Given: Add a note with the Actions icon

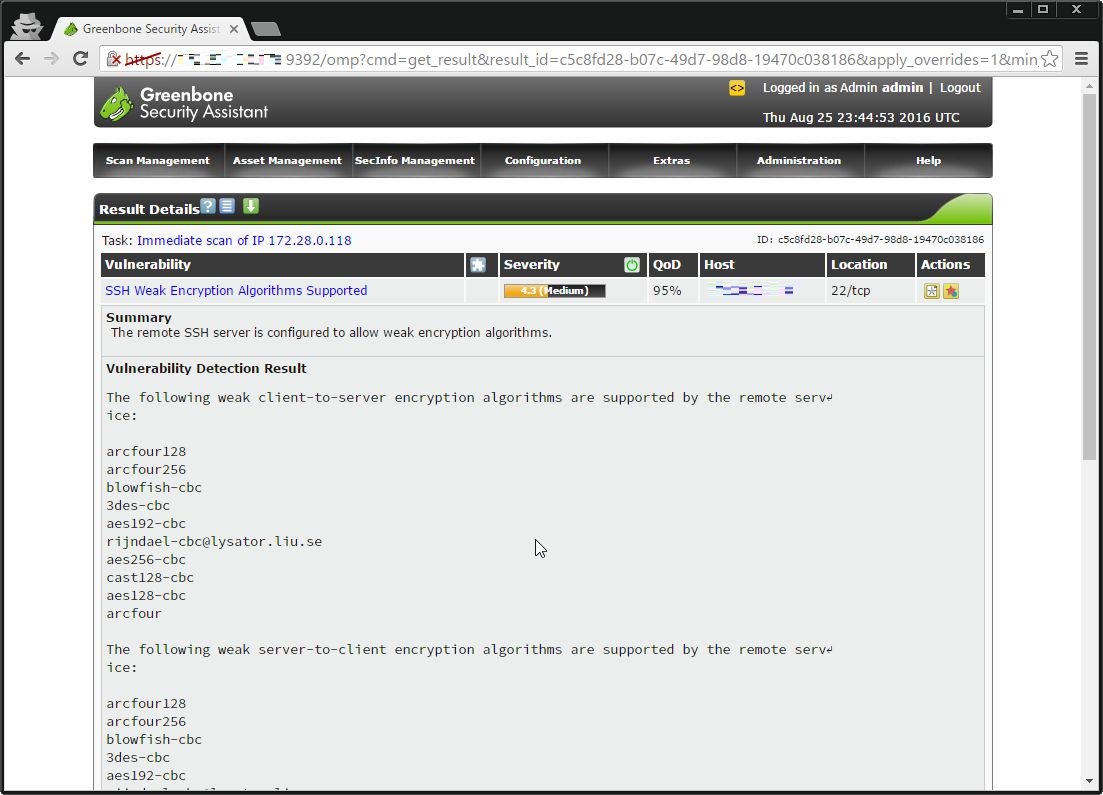Looking at the screenshot, I should click(931, 291).
